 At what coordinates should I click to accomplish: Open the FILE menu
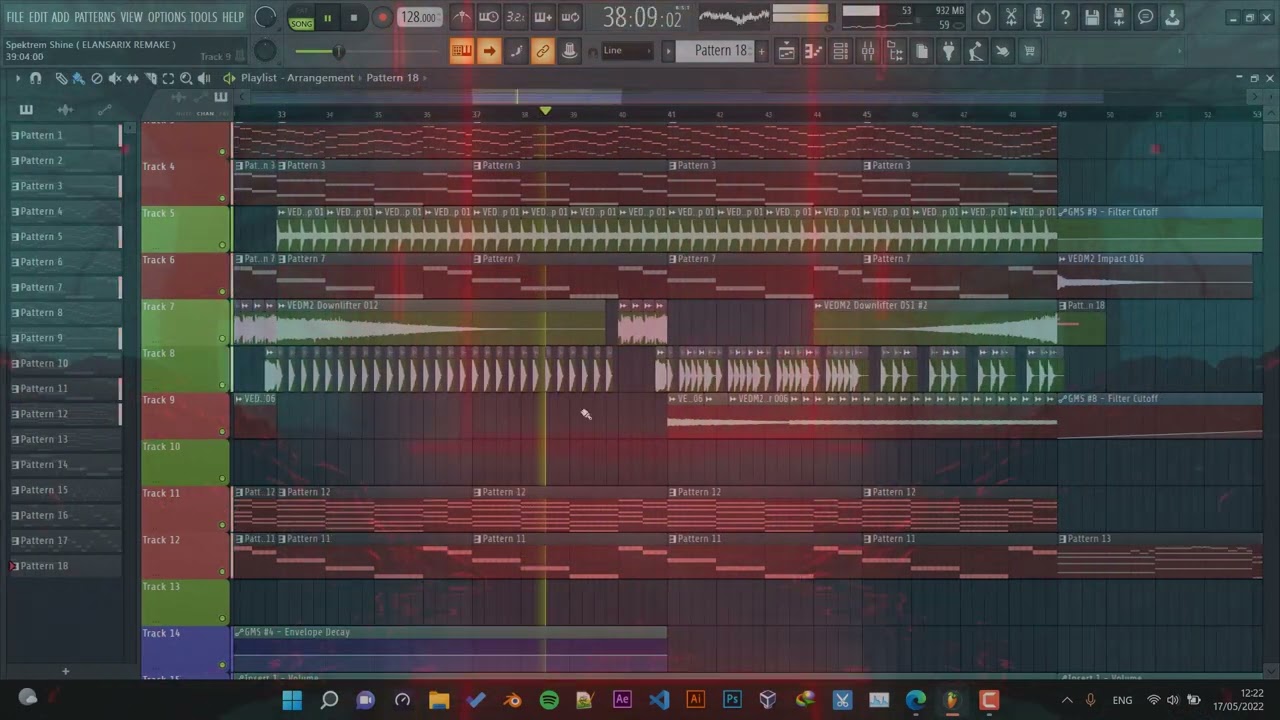(15, 17)
